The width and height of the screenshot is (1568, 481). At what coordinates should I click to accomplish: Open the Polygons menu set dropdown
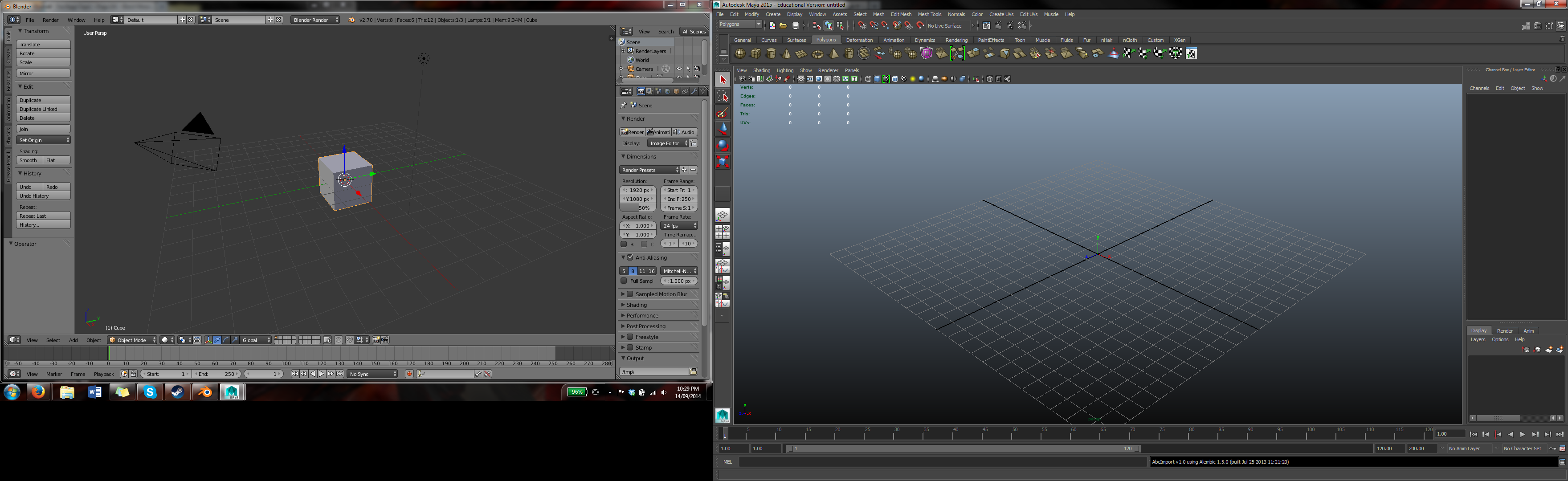tap(739, 25)
